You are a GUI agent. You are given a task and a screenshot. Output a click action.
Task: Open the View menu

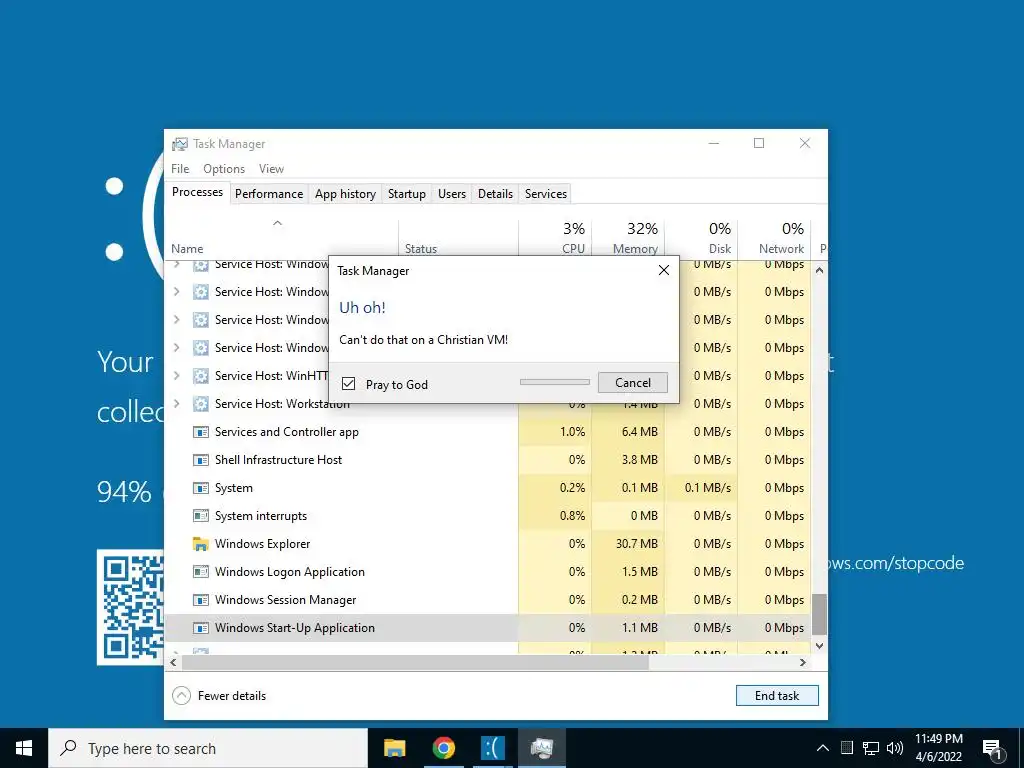click(271, 168)
